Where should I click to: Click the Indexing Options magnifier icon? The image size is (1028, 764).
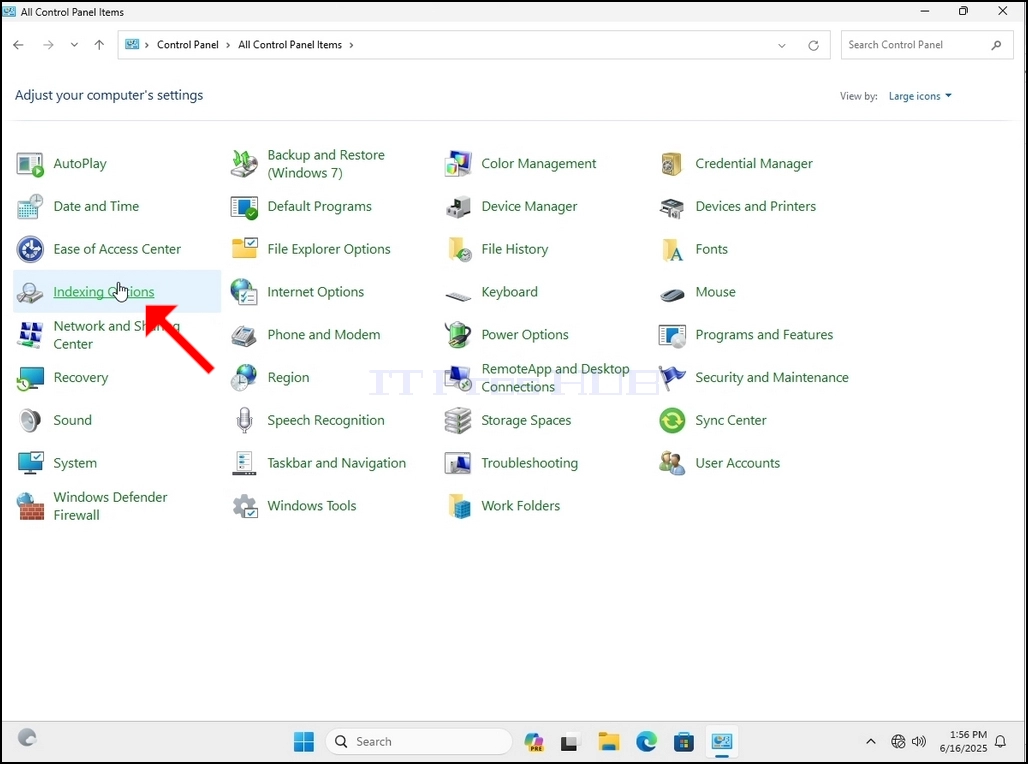tap(30, 292)
